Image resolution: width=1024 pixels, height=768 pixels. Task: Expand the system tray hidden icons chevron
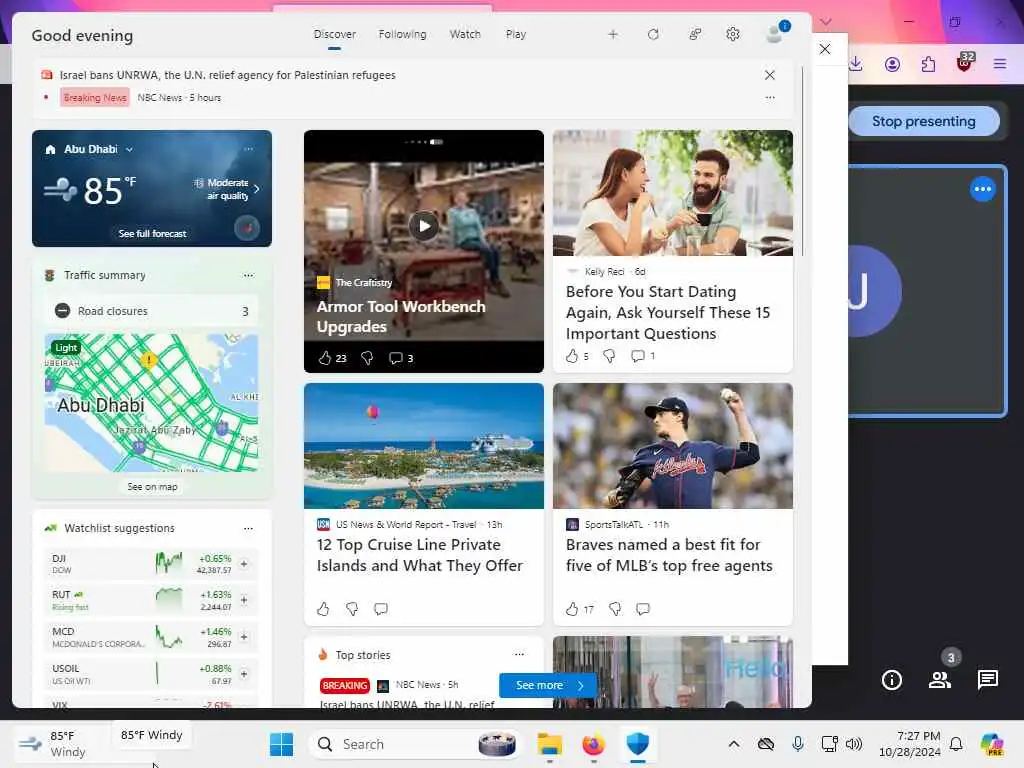(734, 744)
